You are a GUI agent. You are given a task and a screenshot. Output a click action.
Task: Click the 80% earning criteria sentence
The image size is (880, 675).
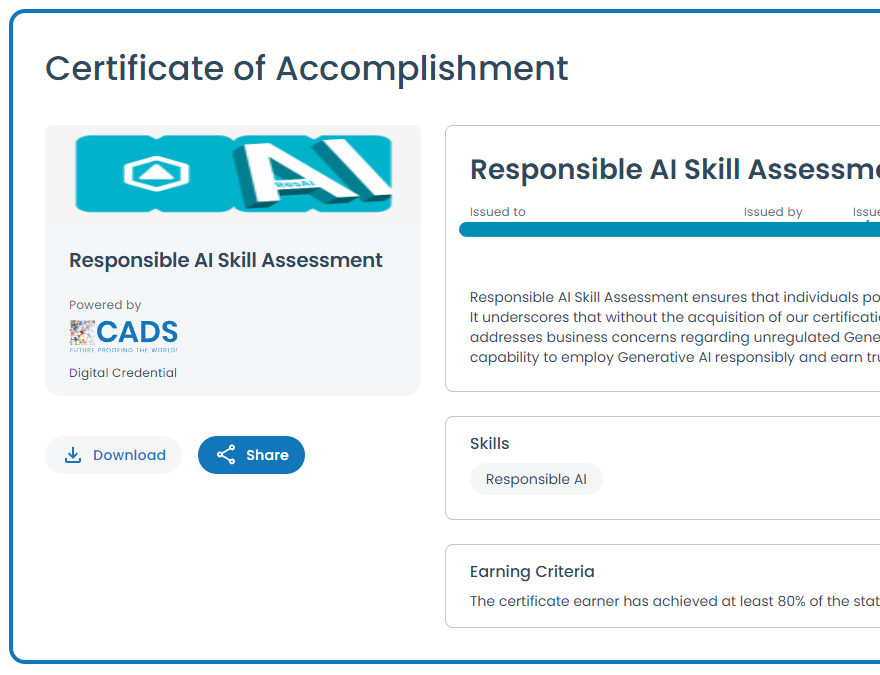pos(675,601)
